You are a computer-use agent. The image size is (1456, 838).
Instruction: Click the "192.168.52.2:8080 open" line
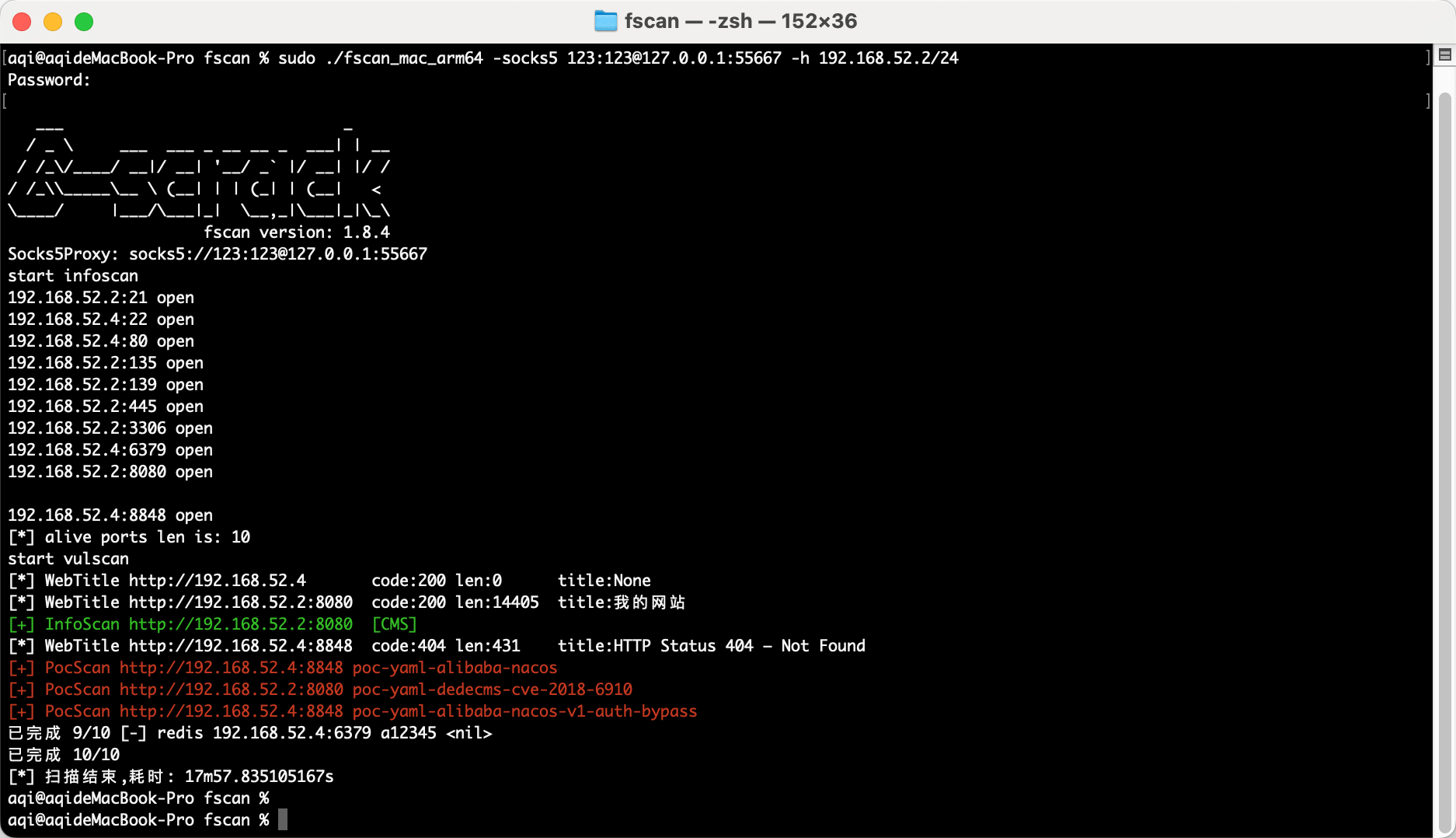[110, 472]
